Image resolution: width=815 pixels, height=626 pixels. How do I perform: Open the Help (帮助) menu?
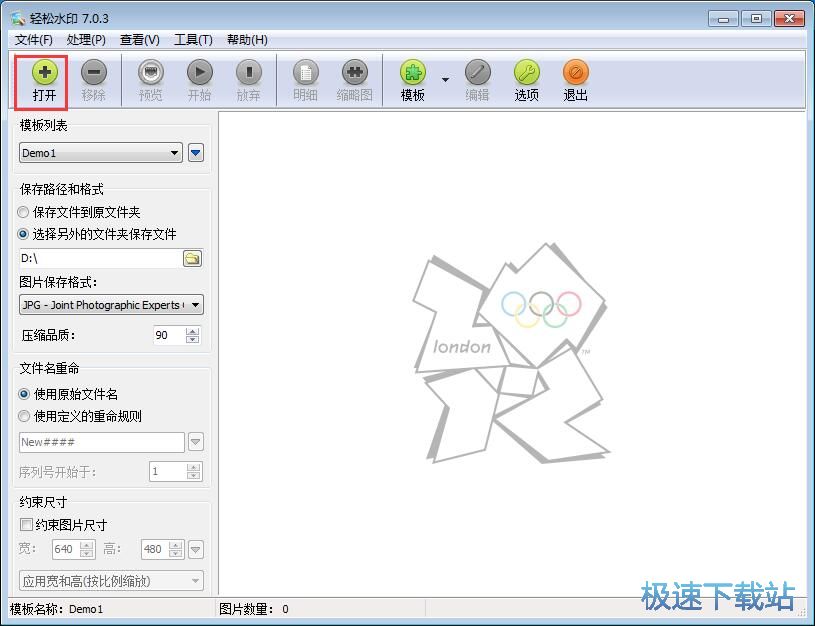pos(247,40)
